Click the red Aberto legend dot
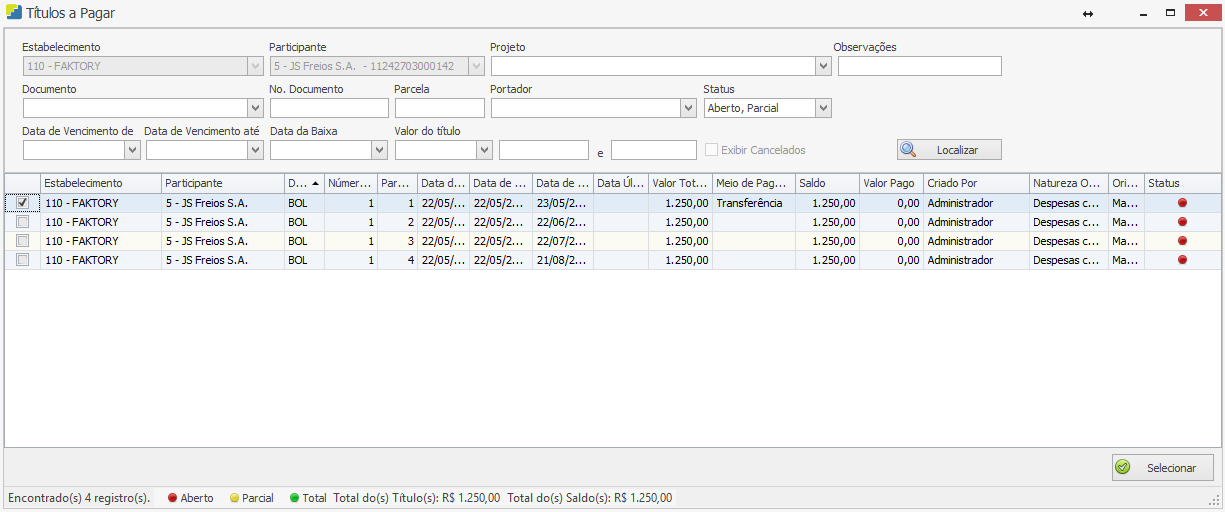This screenshot has height=512, width=1225. coord(172,498)
